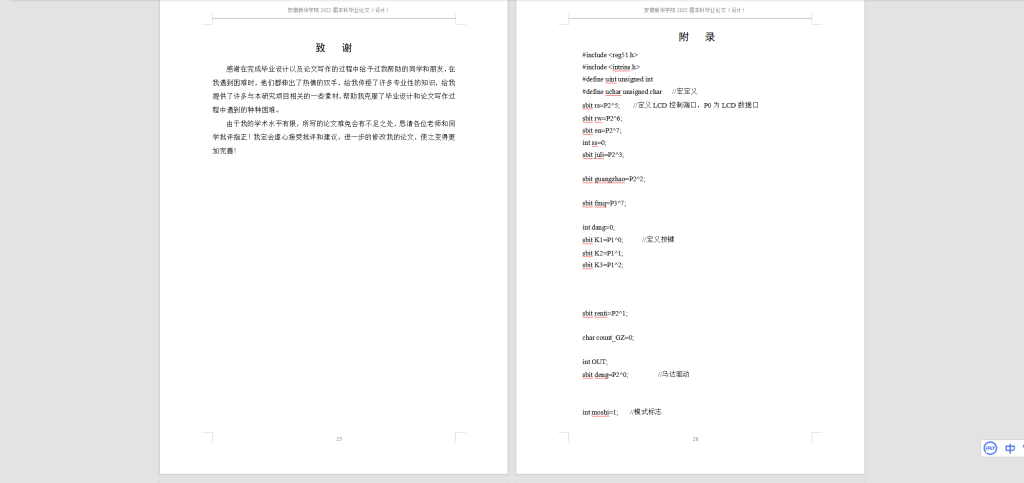
Task: Click the 致谢 heading on page 25
Action: [x=334, y=48]
